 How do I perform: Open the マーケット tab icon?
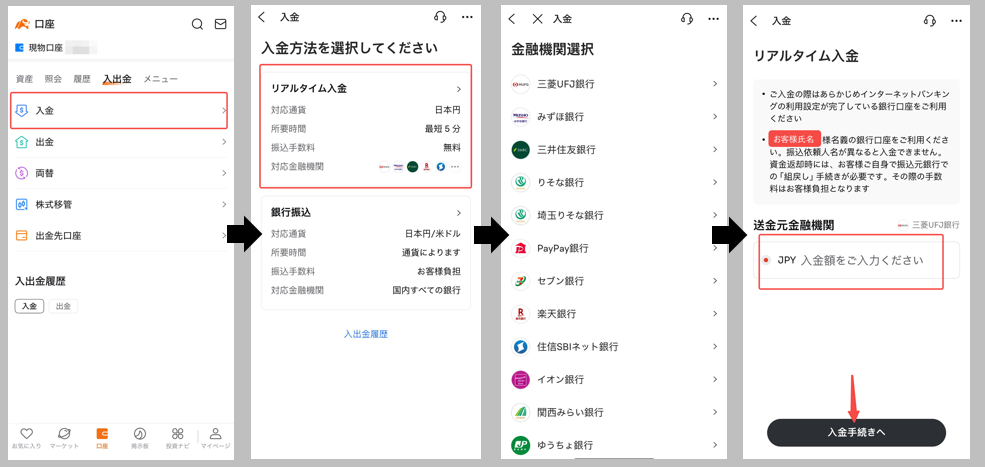(x=64, y=434)
